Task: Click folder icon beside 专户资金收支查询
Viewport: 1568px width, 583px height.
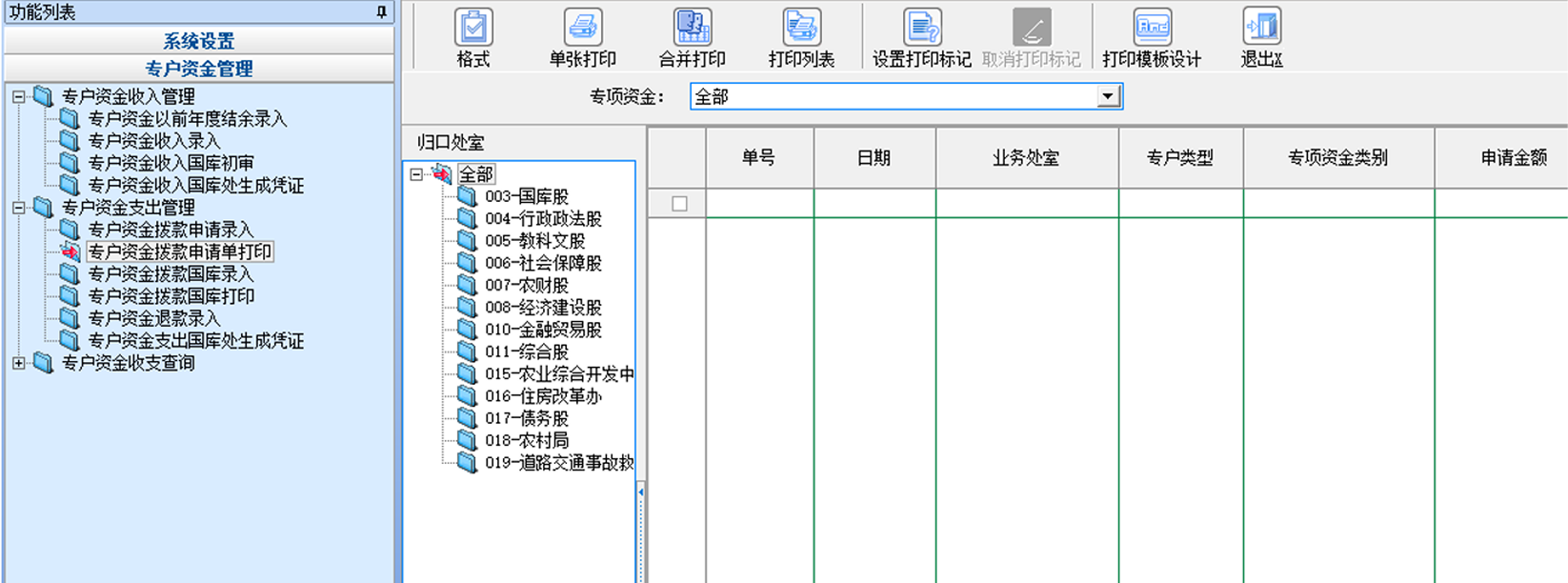Action: coord(43,362)
